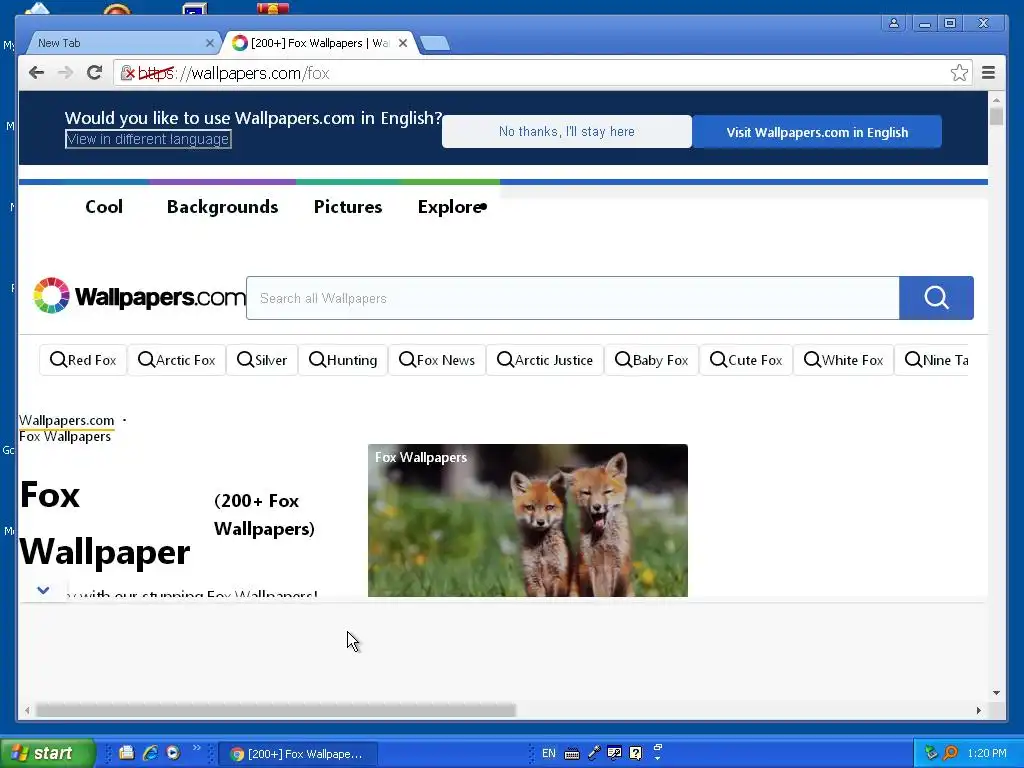Expand description with blue chevron down
1024x768 pixels.
click(43, 590)
